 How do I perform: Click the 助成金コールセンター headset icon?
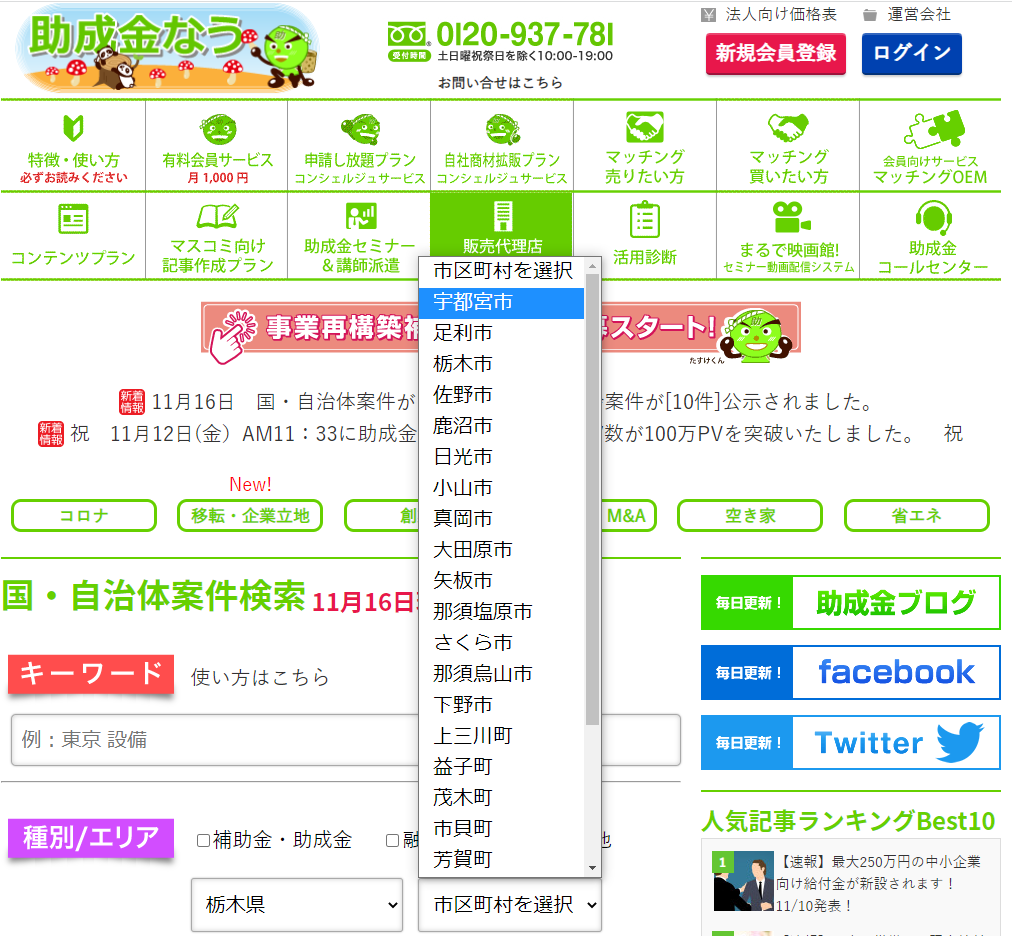932,217
